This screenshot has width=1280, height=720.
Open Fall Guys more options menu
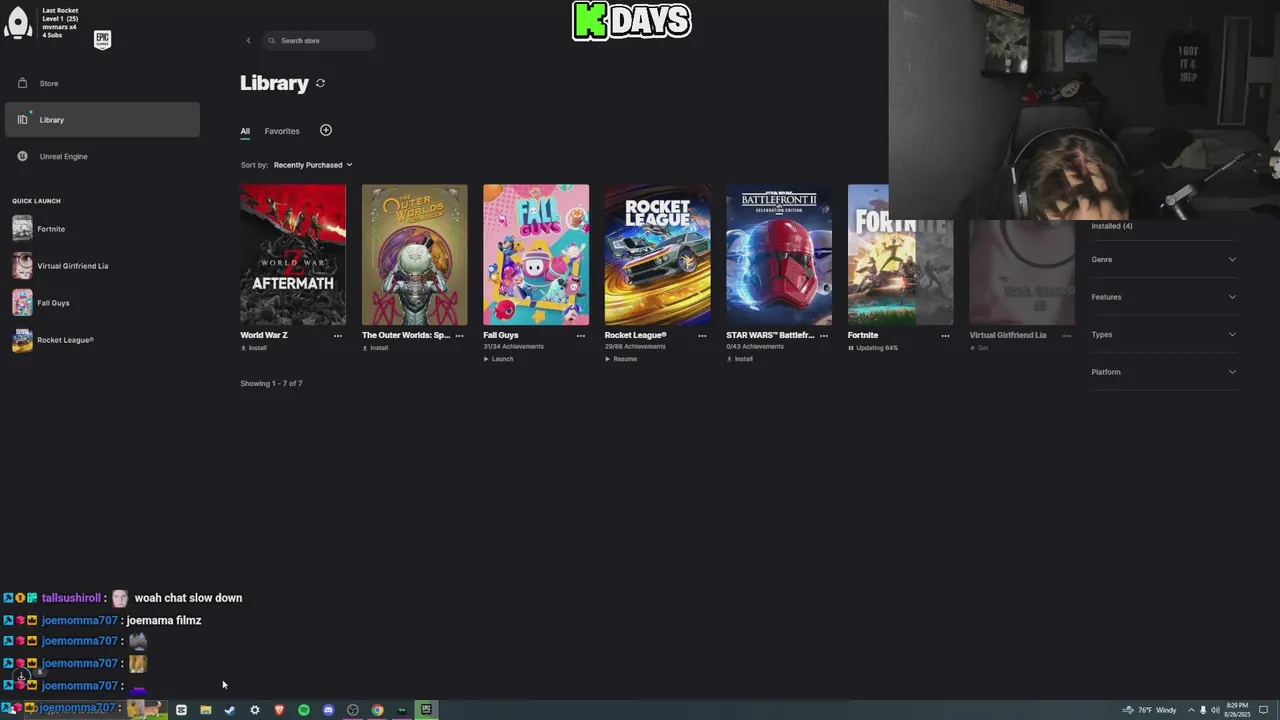point(581,336)
